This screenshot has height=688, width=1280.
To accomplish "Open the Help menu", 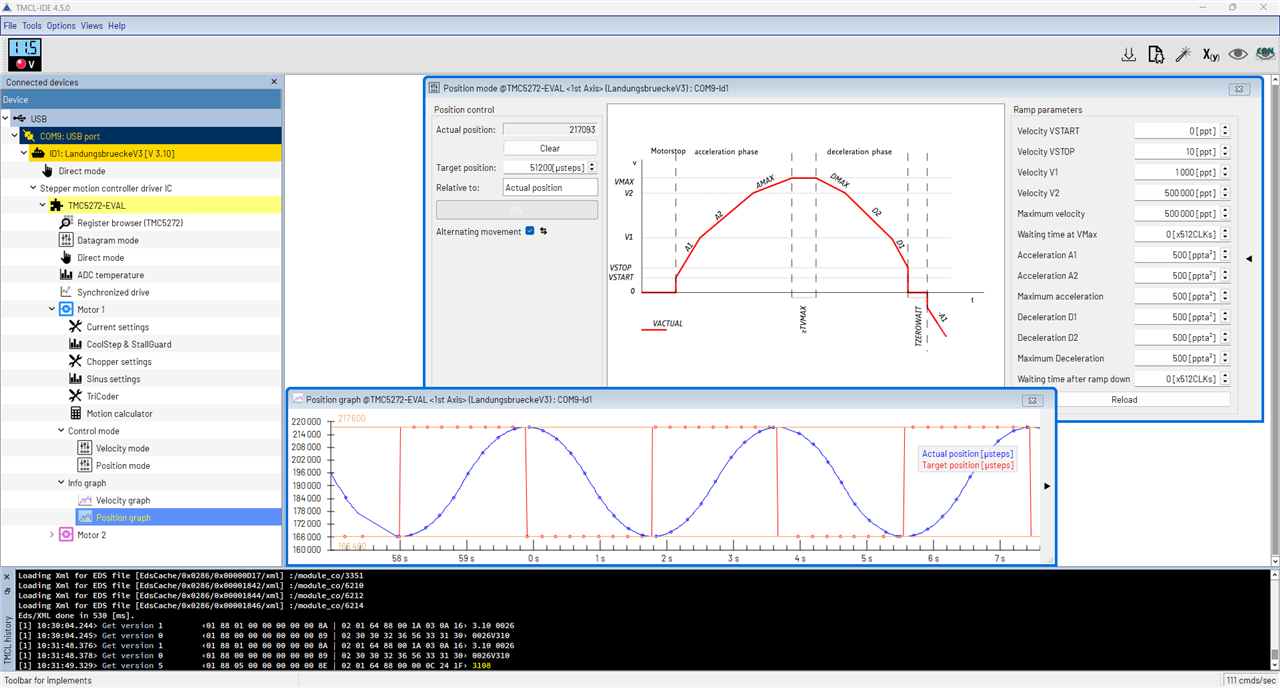I will (117, 25).
